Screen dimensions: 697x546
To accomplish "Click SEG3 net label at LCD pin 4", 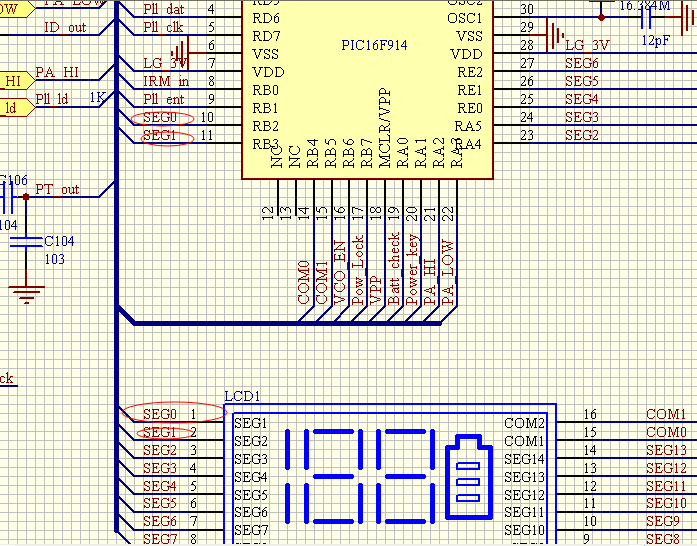I will coord(160,468).
